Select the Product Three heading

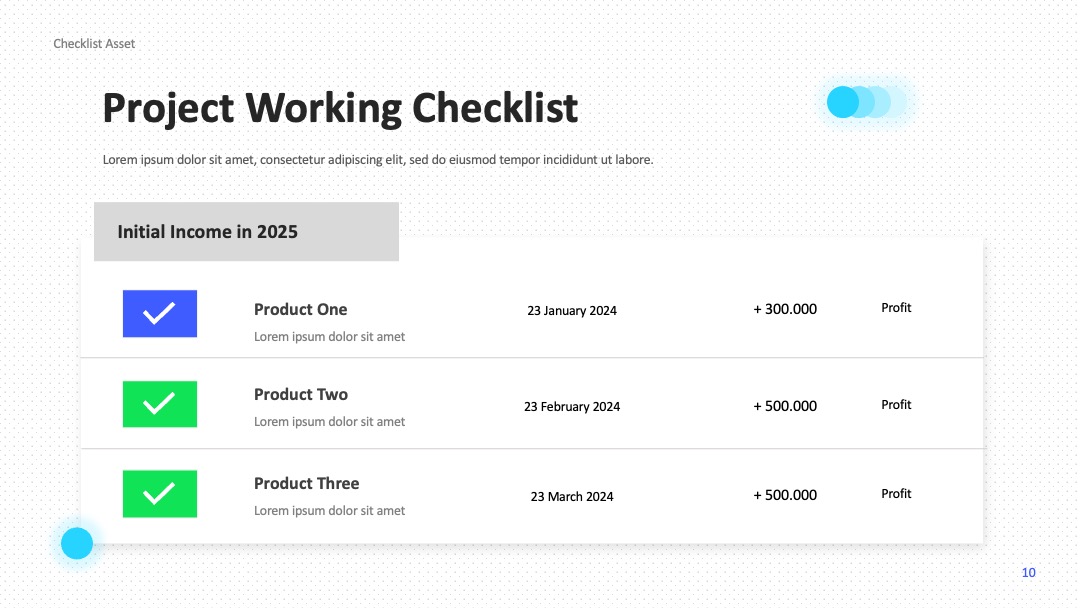click(x=307, y=483)
